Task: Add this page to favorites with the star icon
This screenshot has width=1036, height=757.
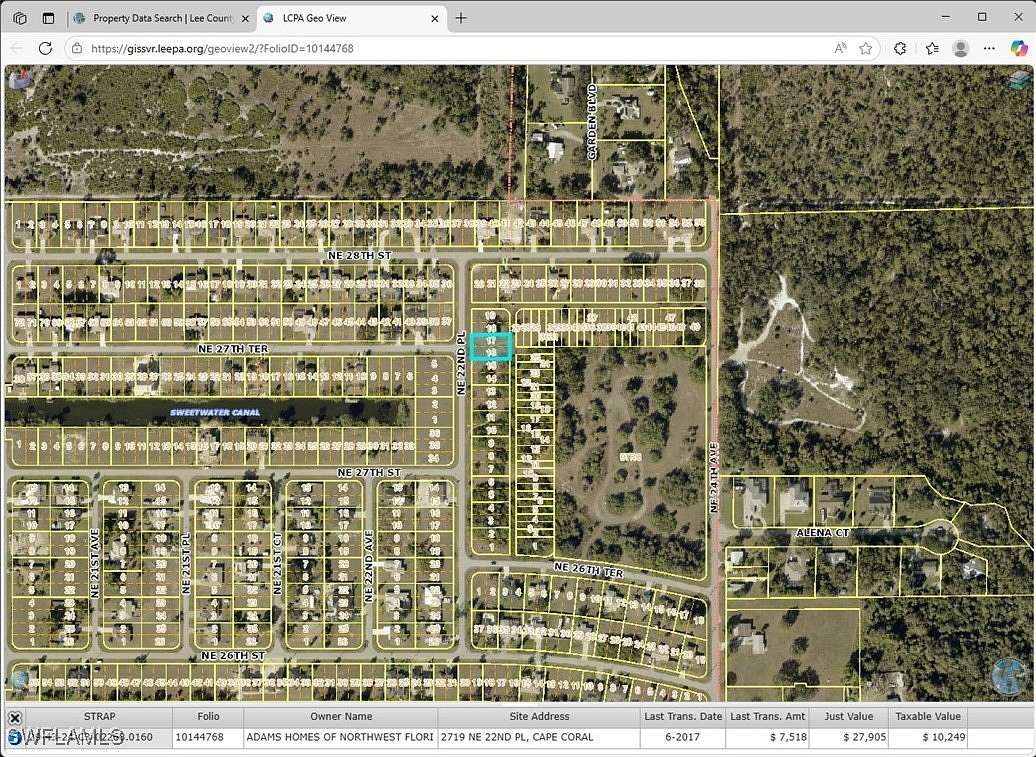Action: 866,48
